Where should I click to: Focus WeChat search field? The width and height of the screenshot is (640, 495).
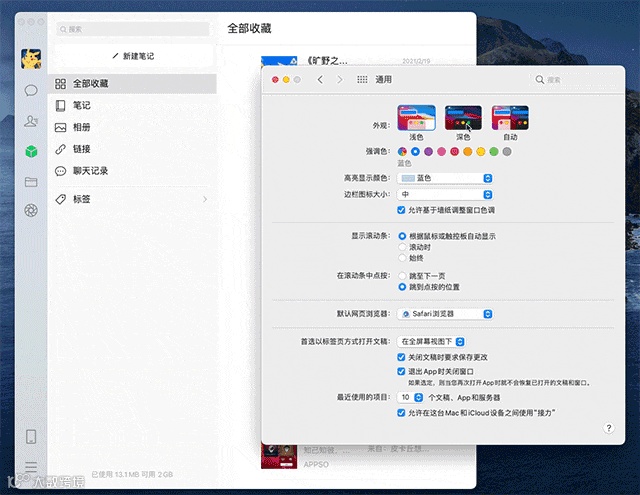coord(133,29)
